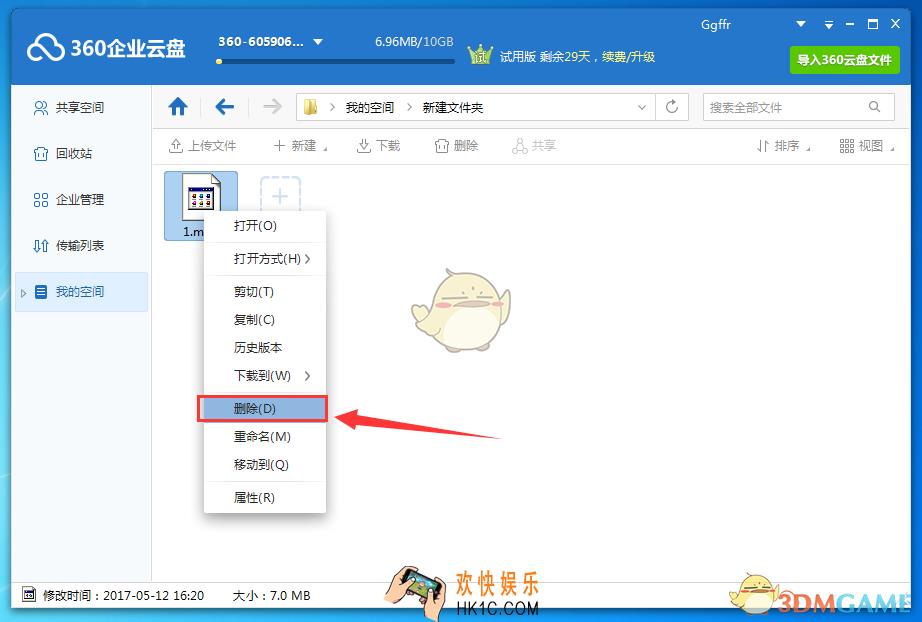
Task: Click the file-type icon in the status bar
Action: coord(29,595)
